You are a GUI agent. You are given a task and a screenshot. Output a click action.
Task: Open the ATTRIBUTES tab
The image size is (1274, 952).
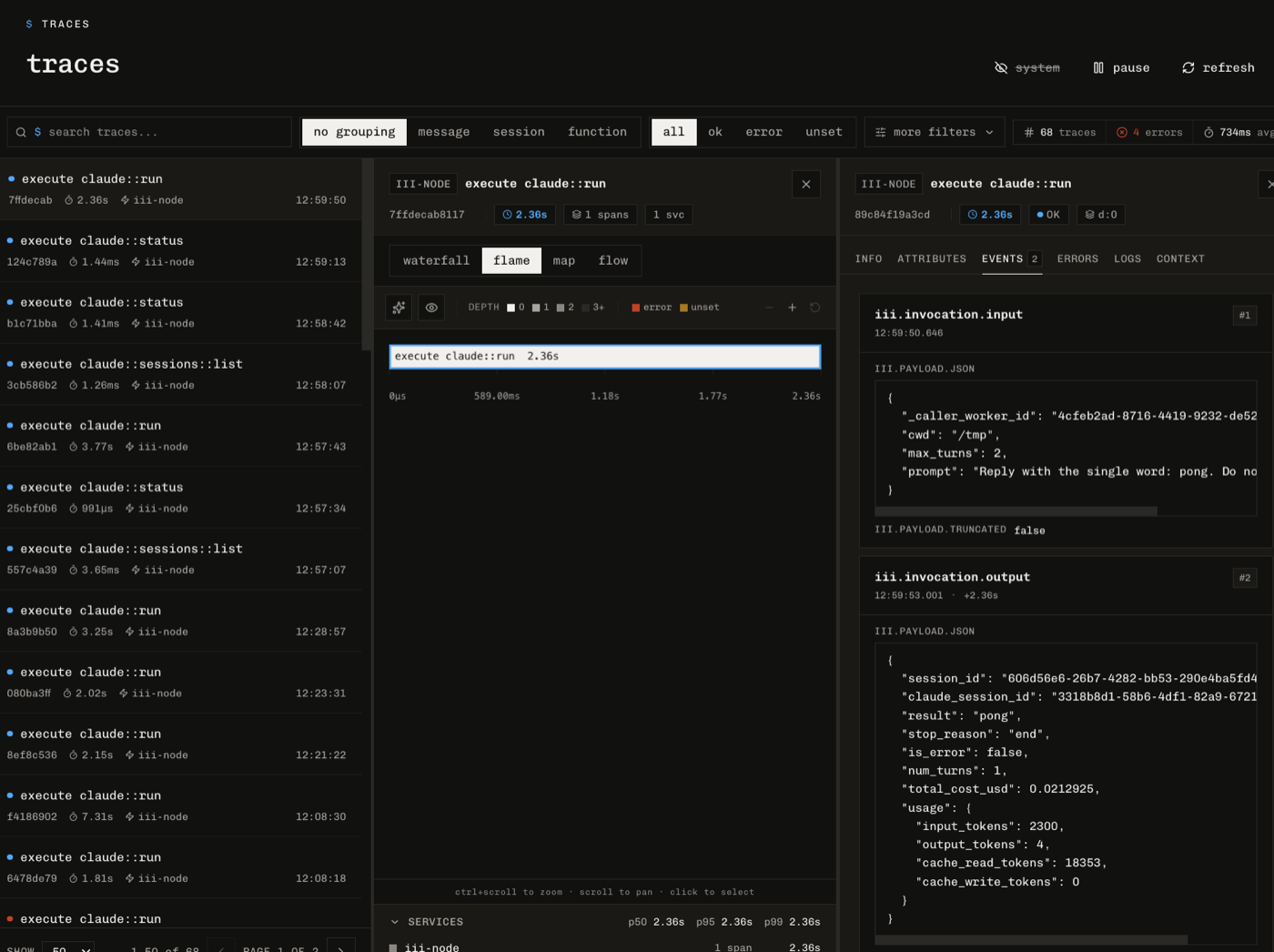(932, 259)
